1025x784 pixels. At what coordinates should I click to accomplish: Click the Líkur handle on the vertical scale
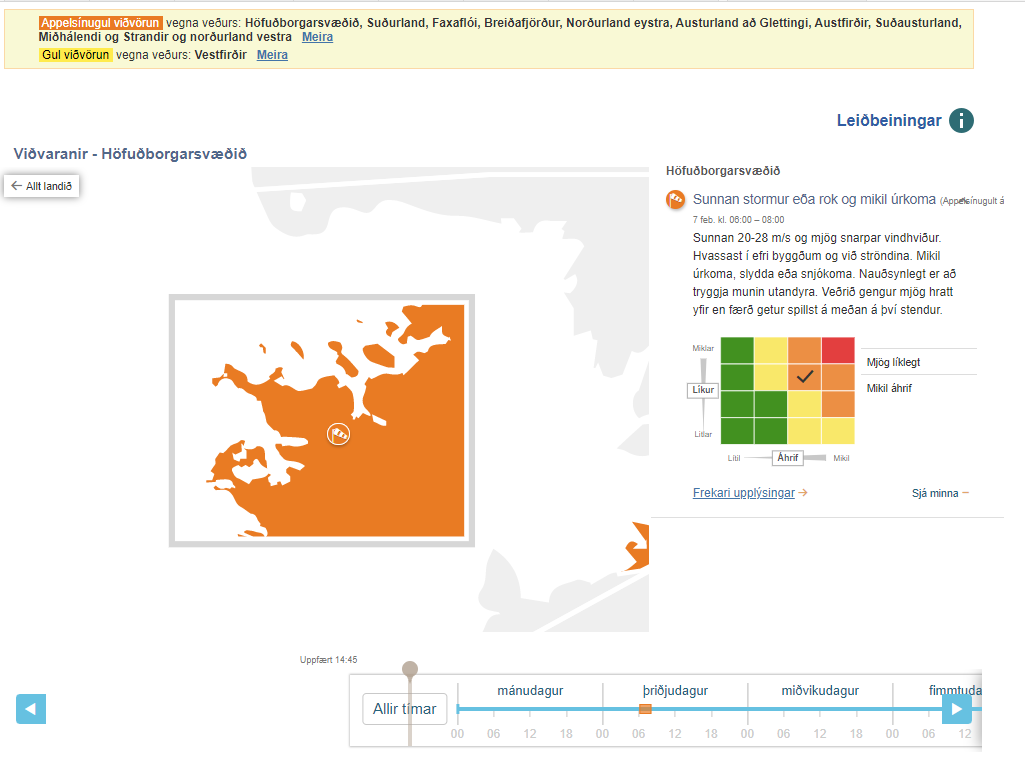pyautogui.click(x=702, y=390)
